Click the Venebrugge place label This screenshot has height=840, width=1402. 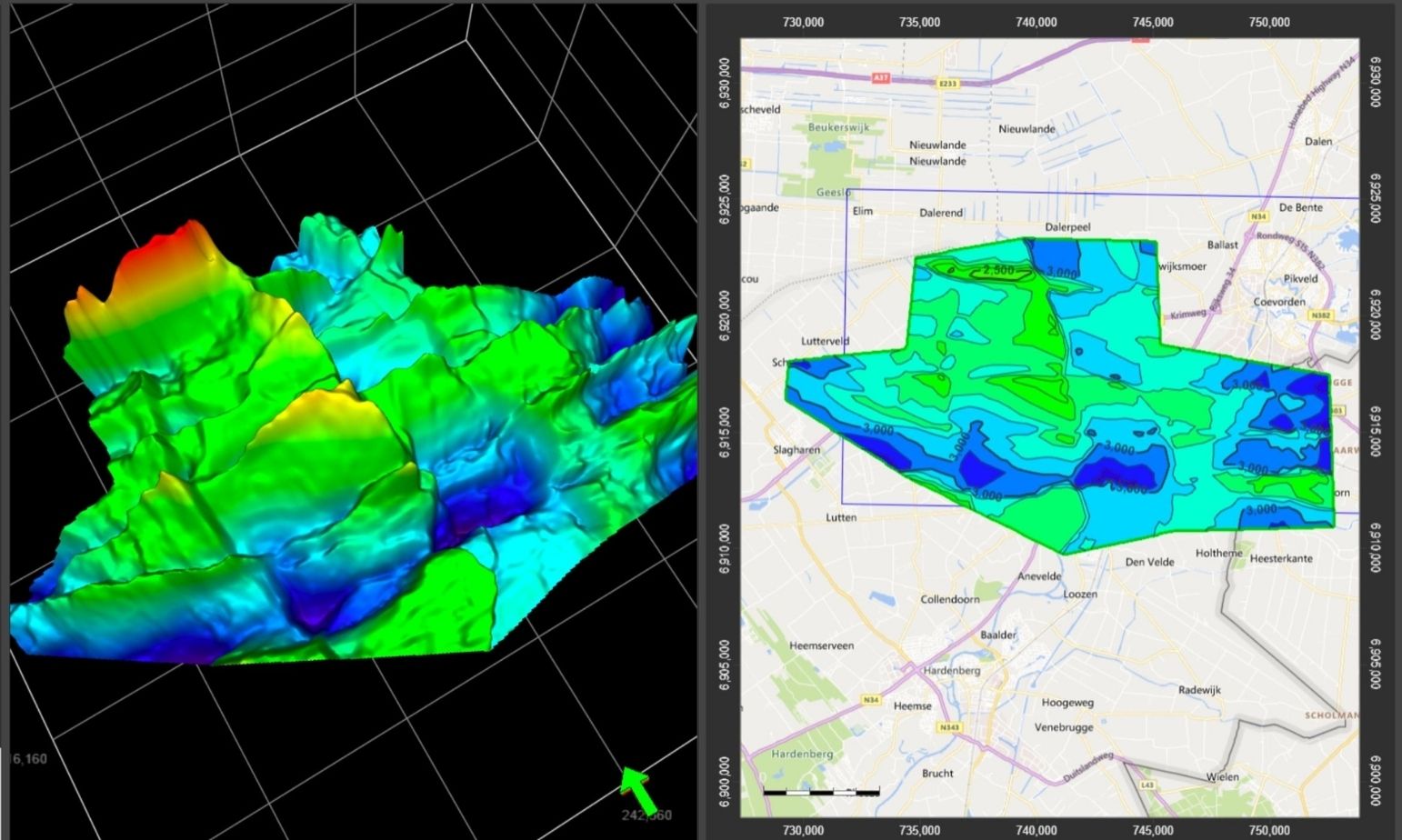(x=1064, y=727)
